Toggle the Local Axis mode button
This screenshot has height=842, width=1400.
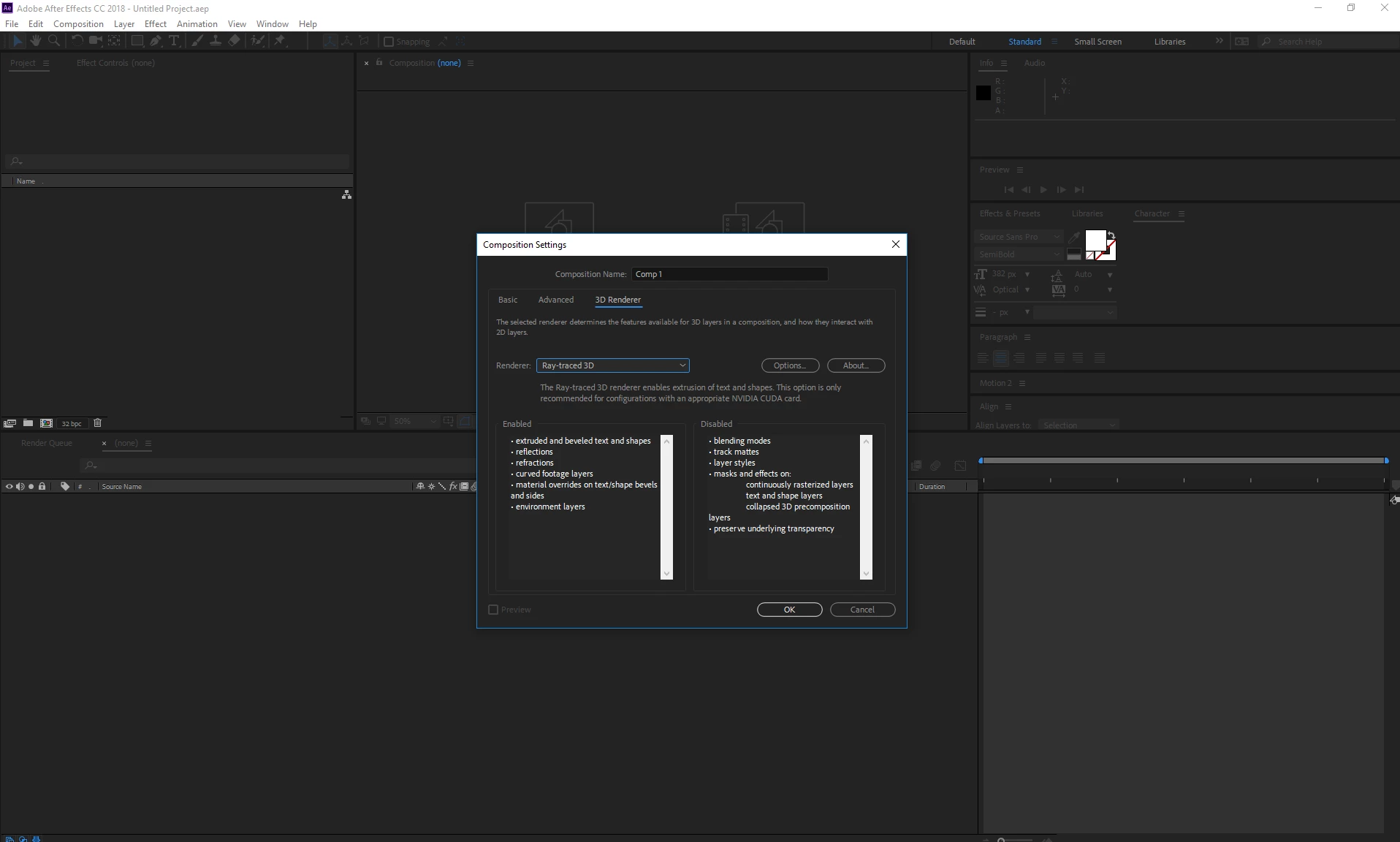[x=330, y=42]
